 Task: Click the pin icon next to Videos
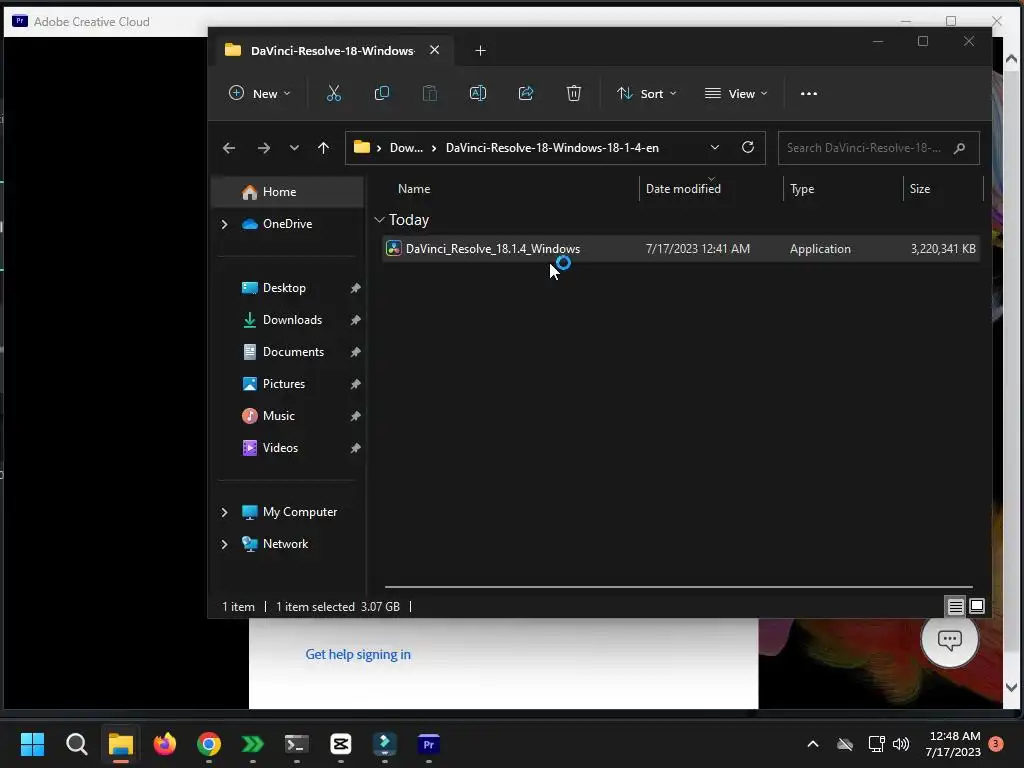(x=355, y=448)
